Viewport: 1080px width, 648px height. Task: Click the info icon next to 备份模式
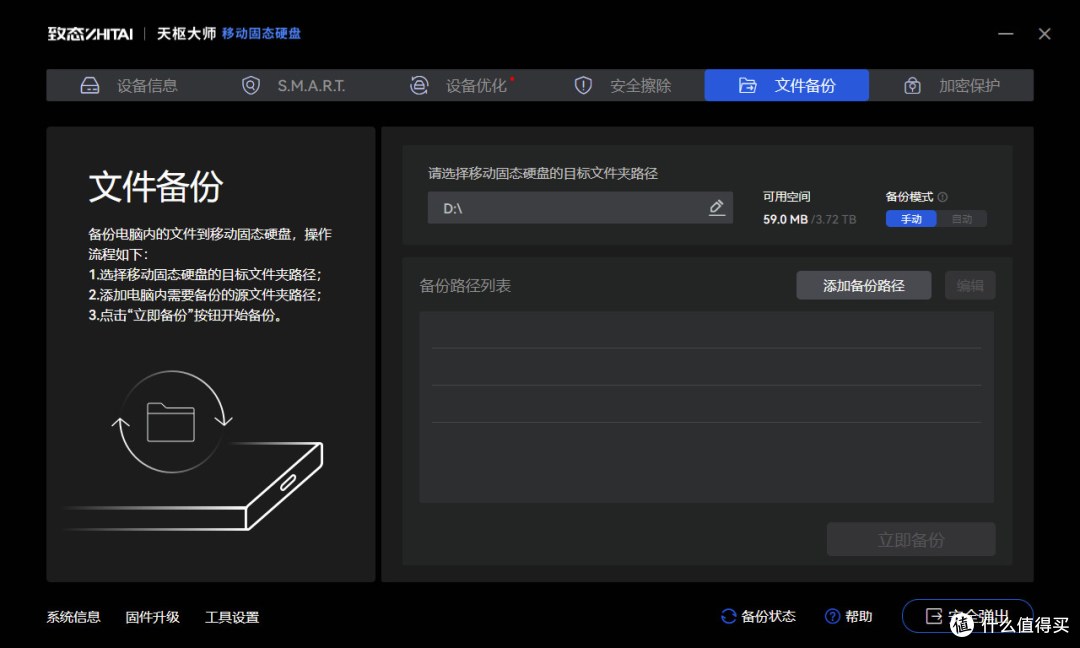pyautogui.click(x=943, y=197)
